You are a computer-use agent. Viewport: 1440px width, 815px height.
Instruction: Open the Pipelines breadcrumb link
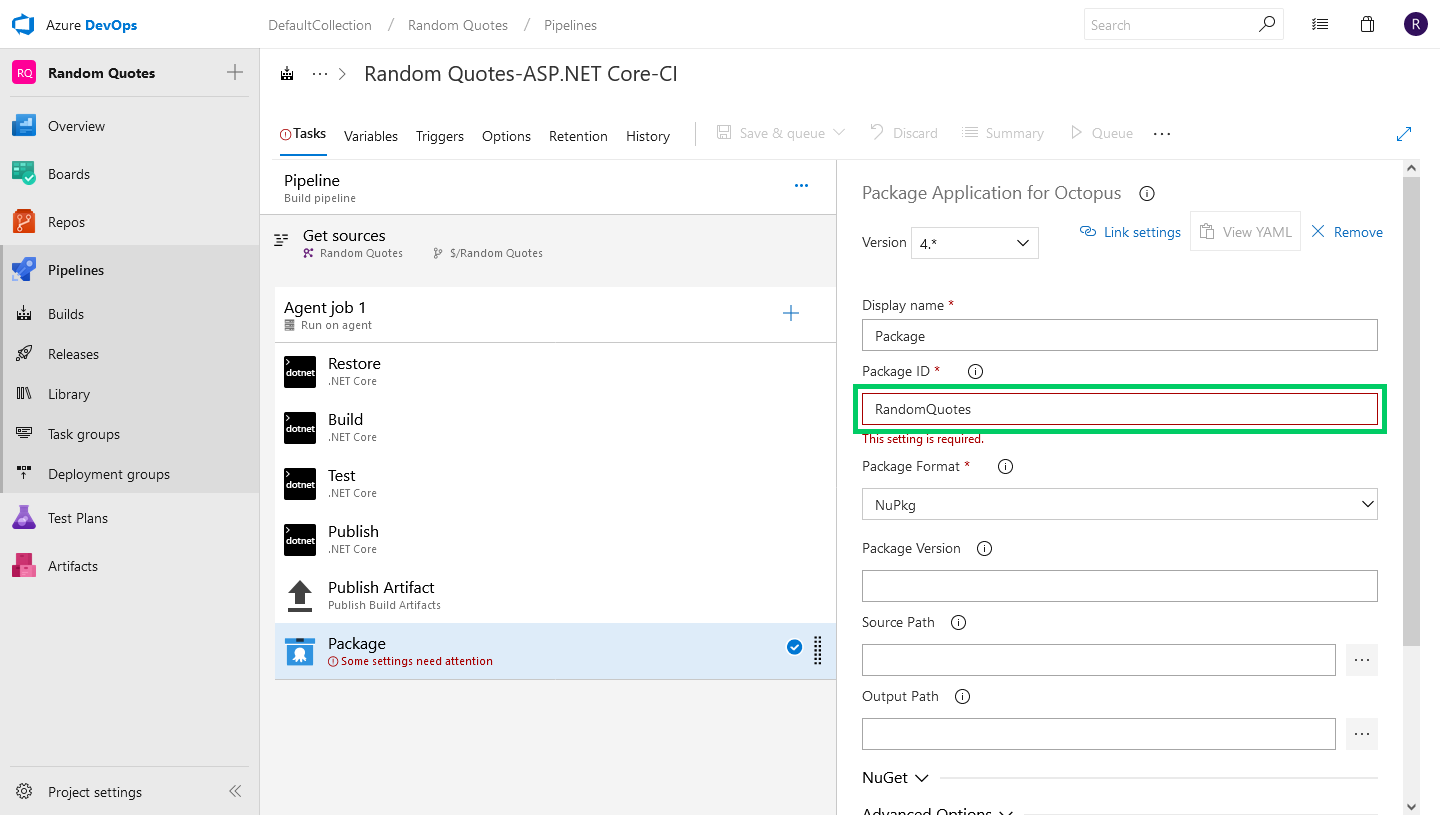click(x=570, y=25)
